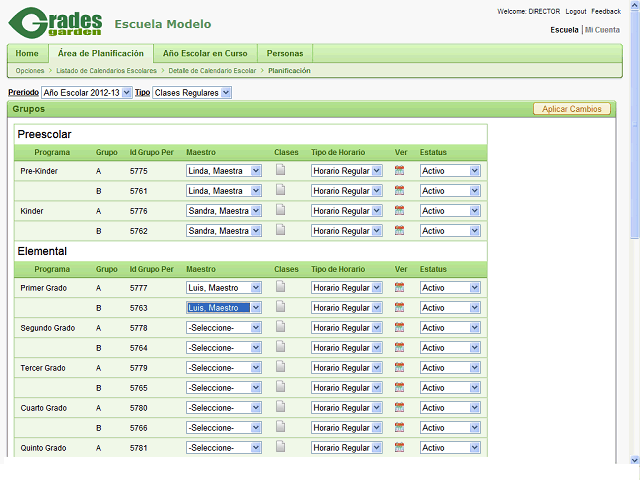The width and height of the screenshot is (640, 480).
Task: View the schedule calendar for group 5778
Action: (399, 327)
